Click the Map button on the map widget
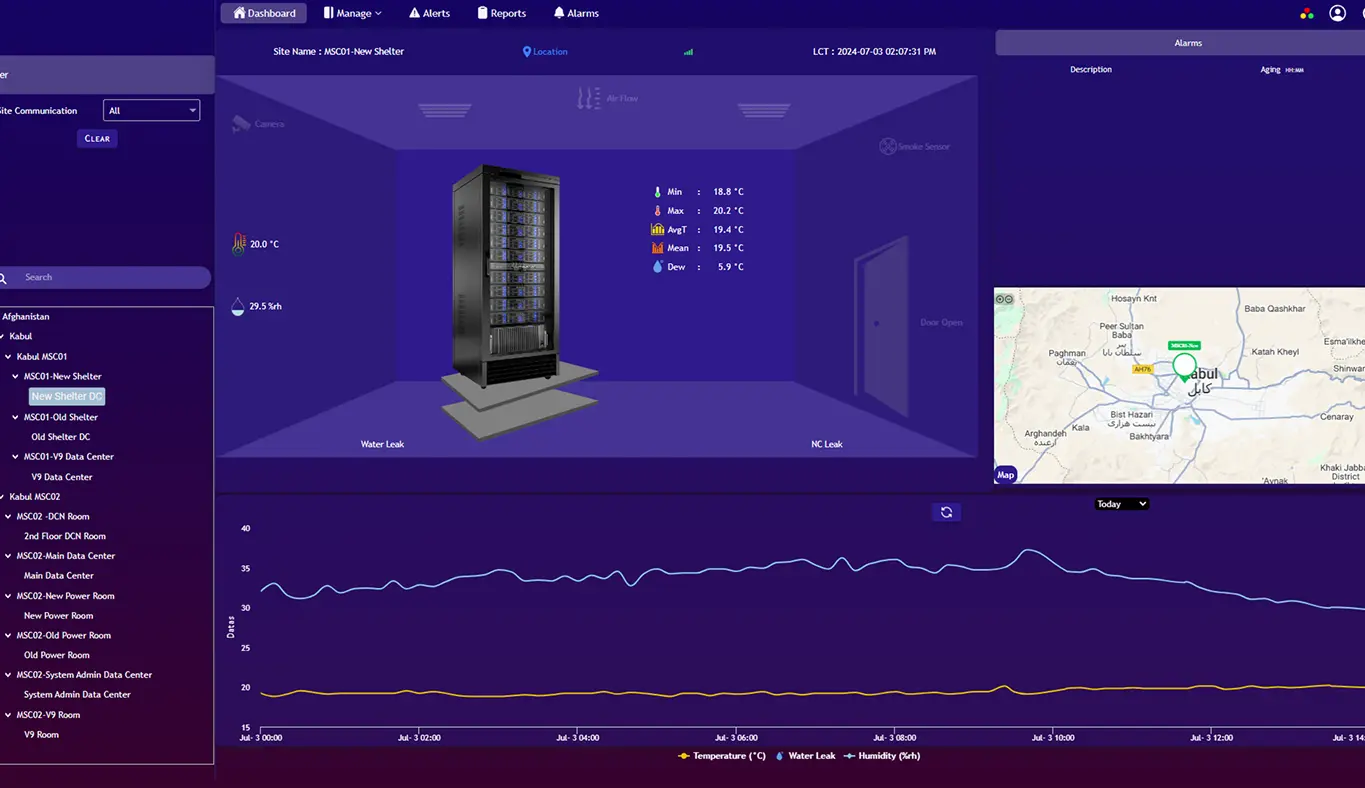This screenshot has height=788, width=1365. pos(1005,475)
